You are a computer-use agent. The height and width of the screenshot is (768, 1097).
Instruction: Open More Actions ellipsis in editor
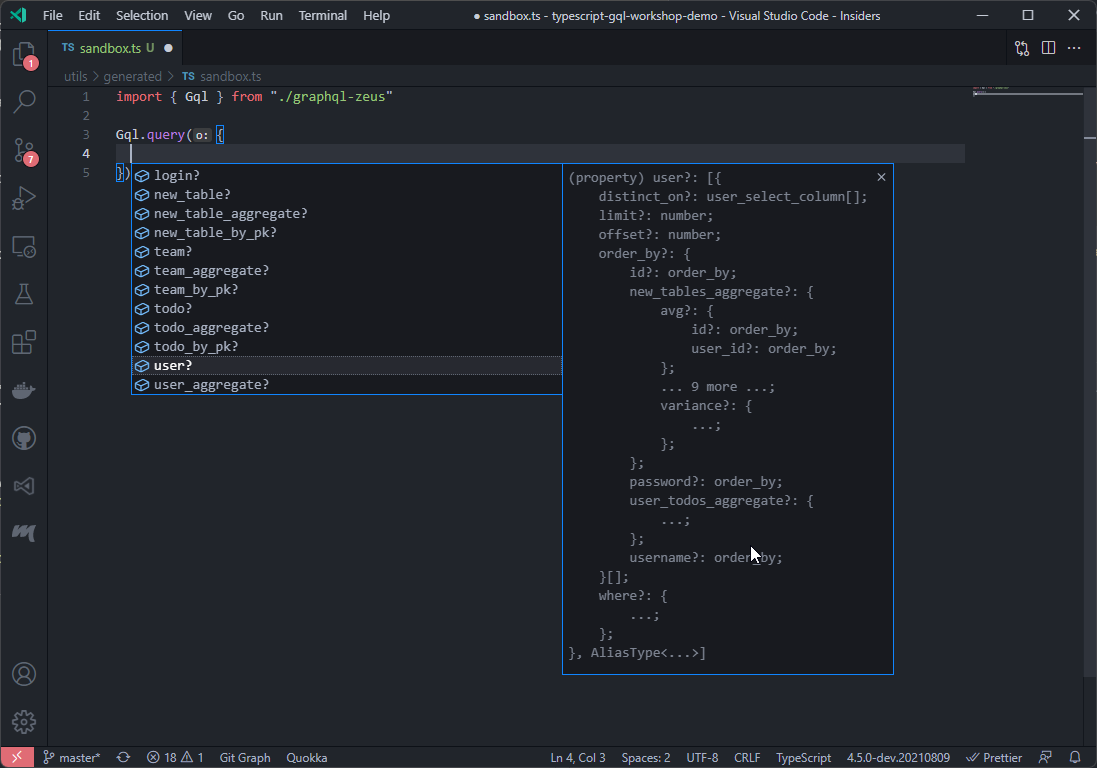point(1074,48)
